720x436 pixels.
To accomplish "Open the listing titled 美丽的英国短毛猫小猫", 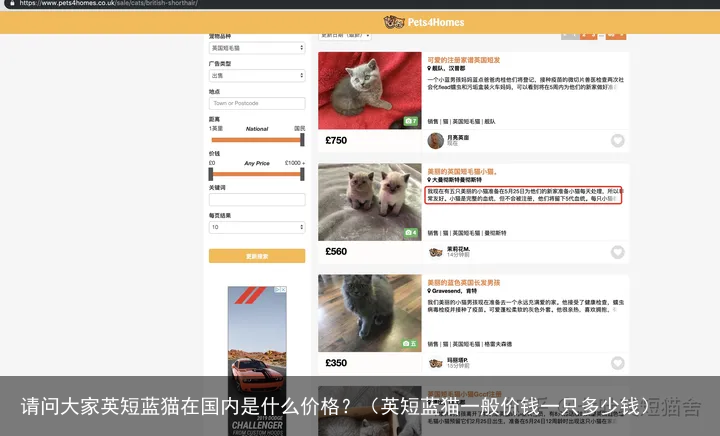I will (462, 172).
